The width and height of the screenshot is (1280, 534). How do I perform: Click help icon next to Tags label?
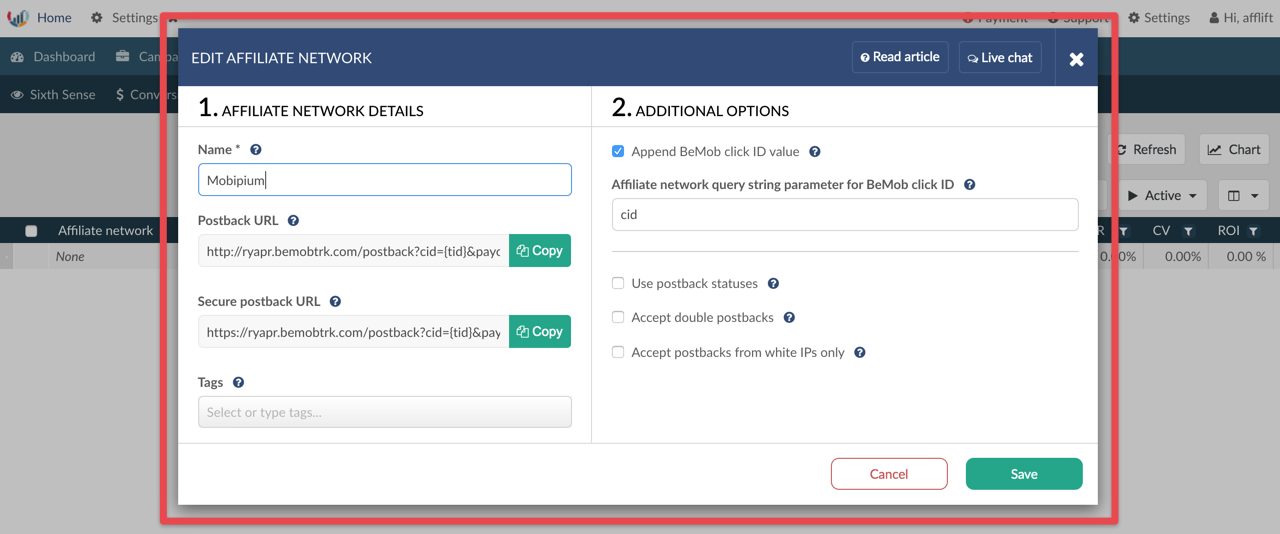coord(238,383)
